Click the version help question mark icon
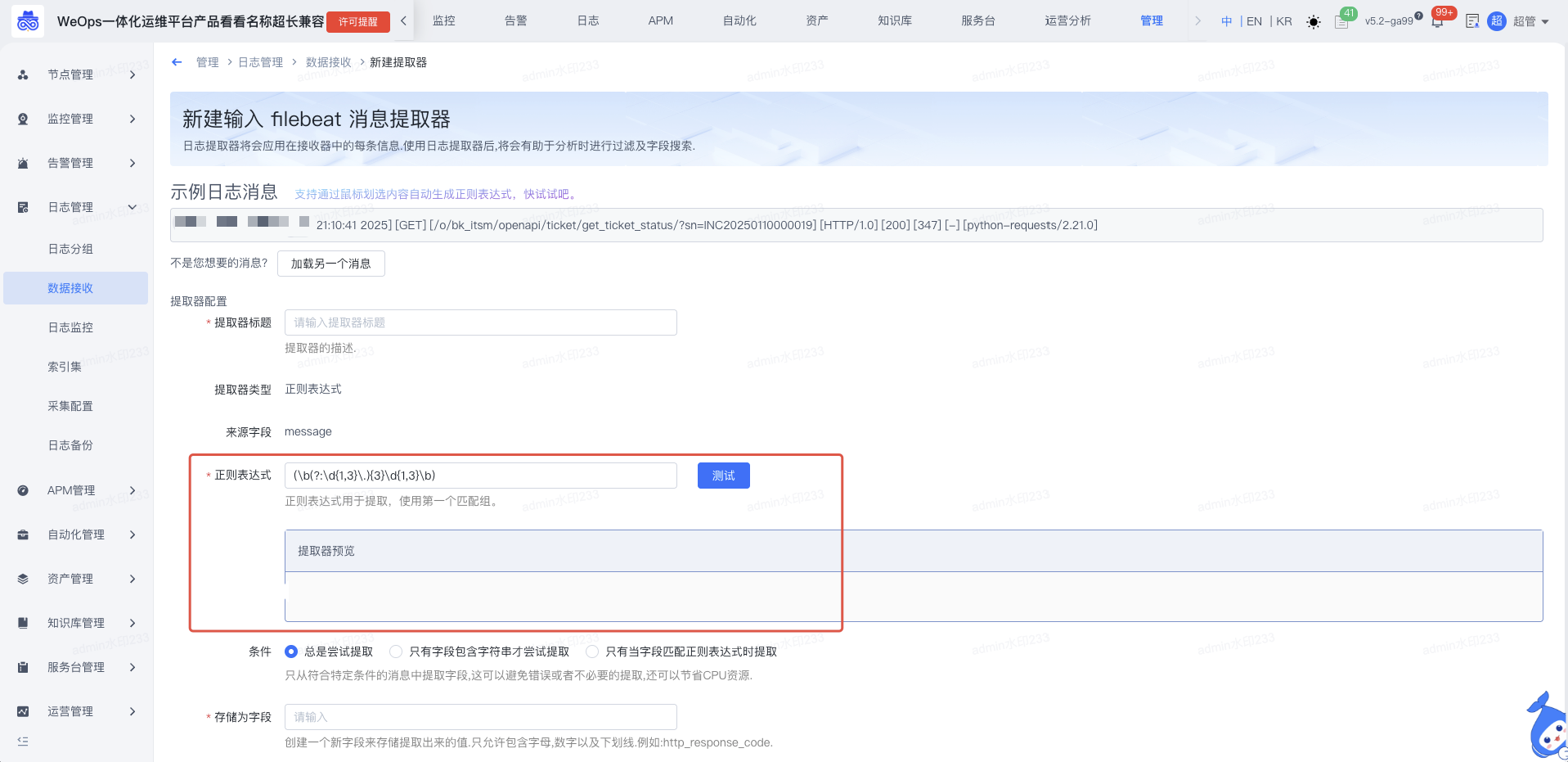The image size is (1568, 762). [1419, 16]
